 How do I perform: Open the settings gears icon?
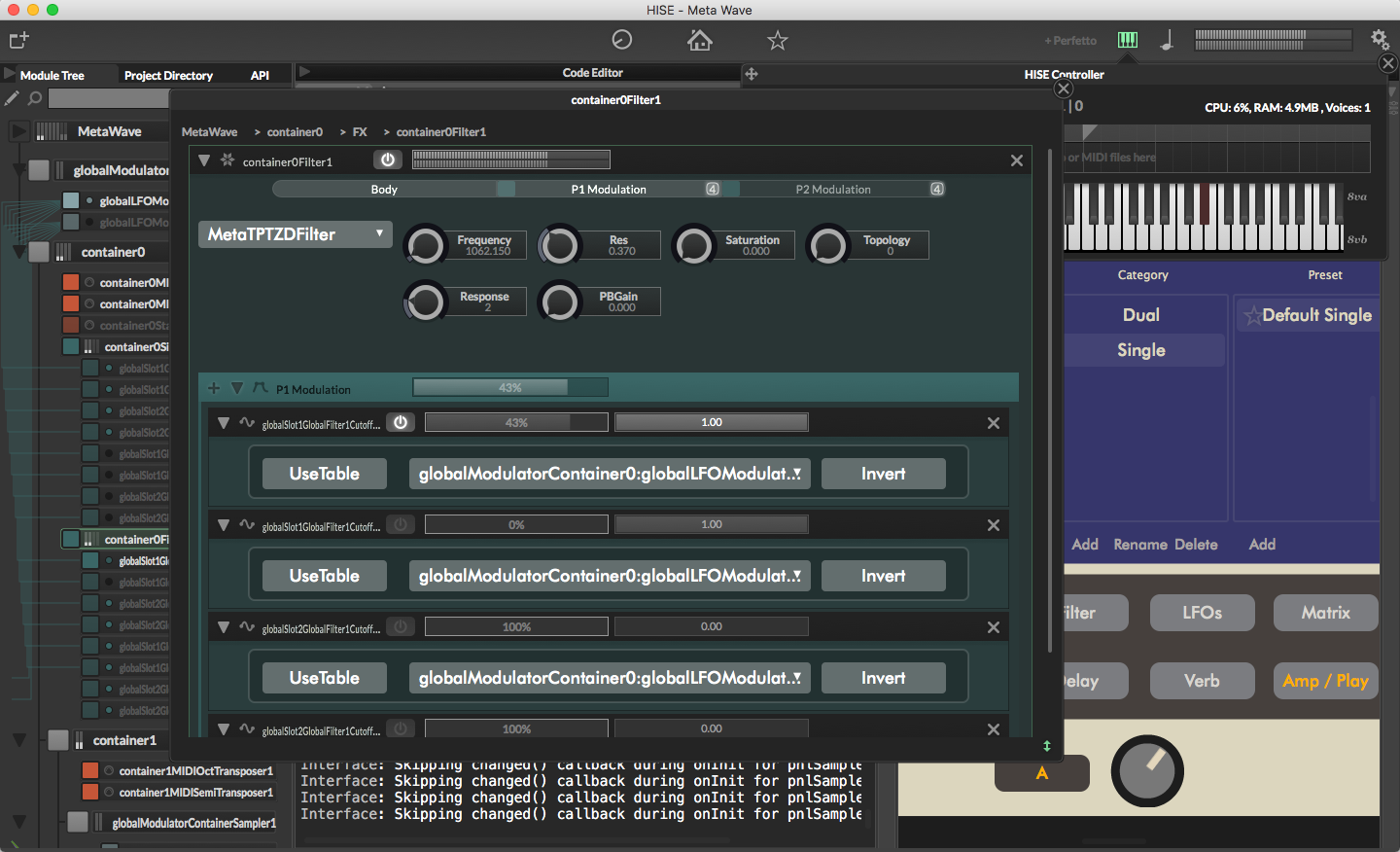click(x=1380, y=39)
